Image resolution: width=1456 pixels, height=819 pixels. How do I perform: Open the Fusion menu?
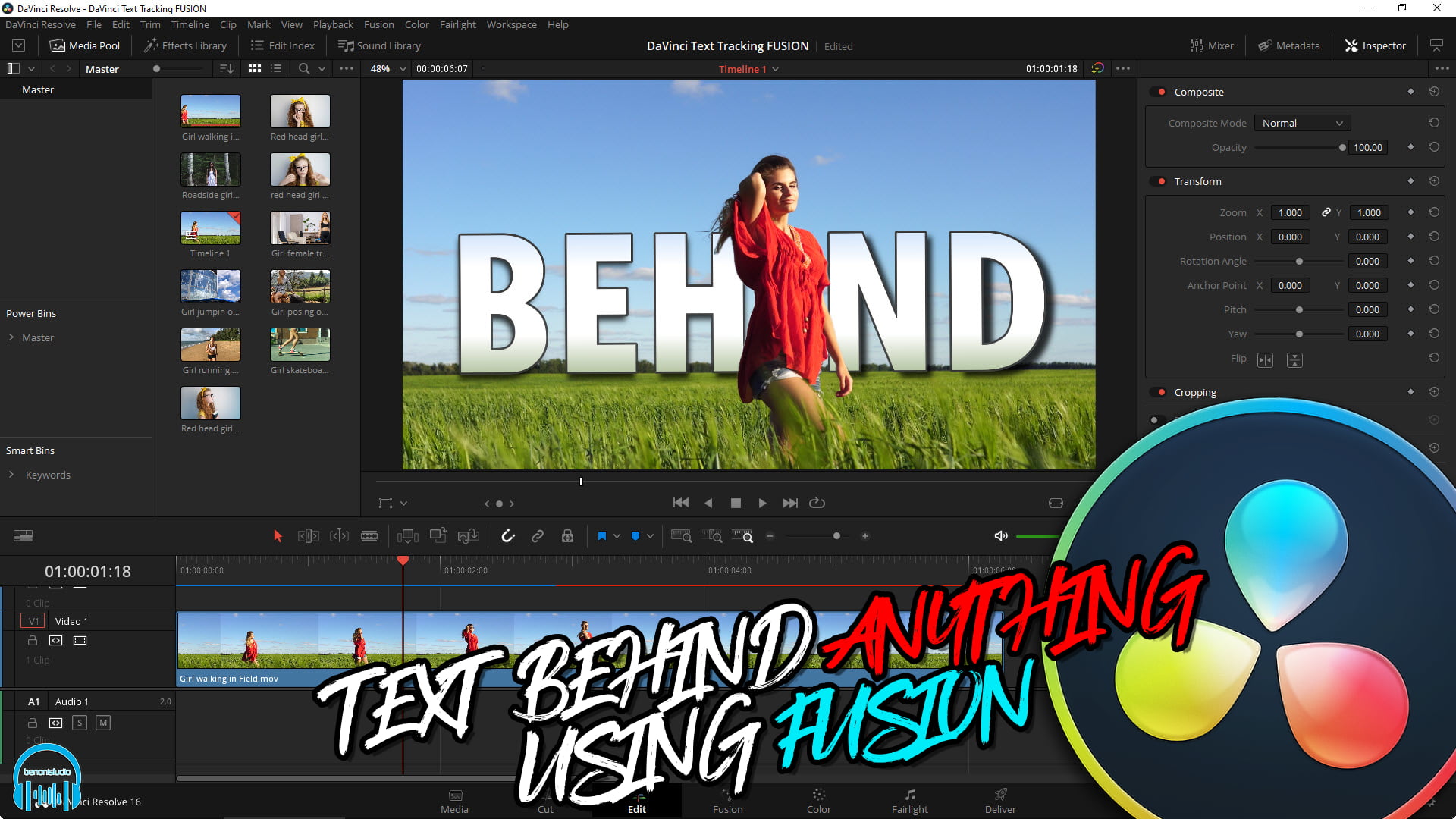[x=379, y=24]
